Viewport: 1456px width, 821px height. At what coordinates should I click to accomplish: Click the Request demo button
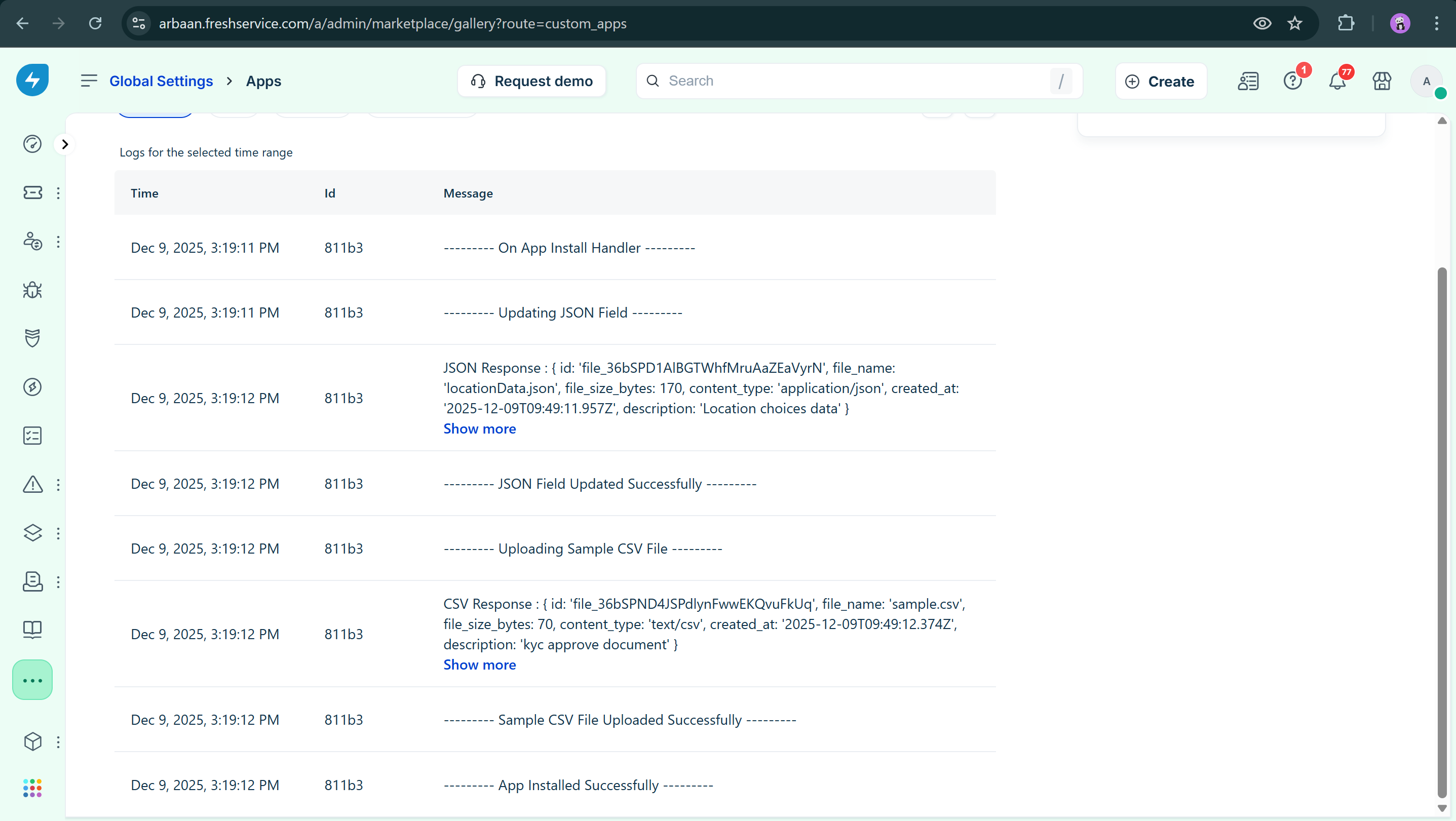532,82
